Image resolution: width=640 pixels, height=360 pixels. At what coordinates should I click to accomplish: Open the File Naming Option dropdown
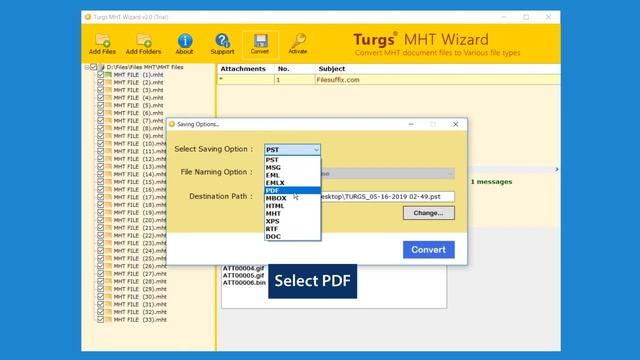coord(388,173)
